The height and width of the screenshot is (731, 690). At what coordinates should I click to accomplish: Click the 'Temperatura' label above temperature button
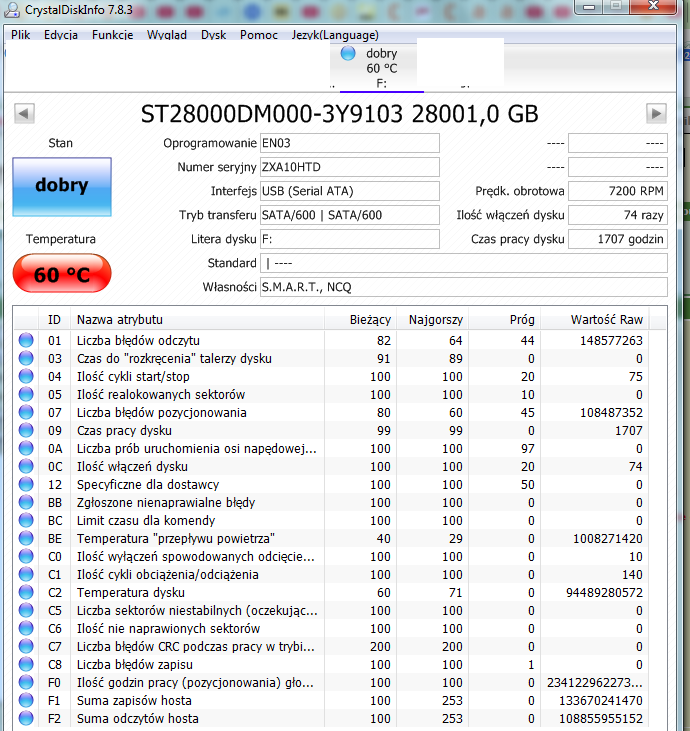pos(61,239)
